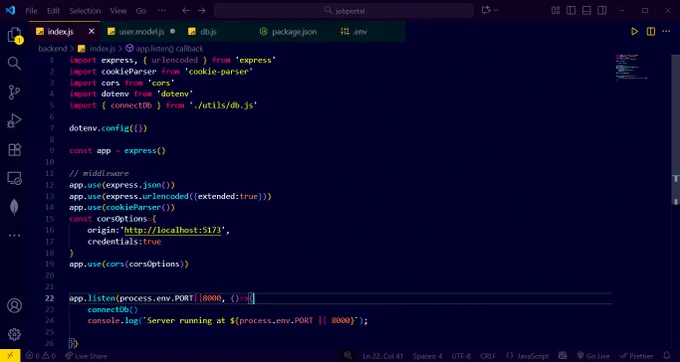680x362 pixels.
Task: Open the Copilot chat icon in title bar
Action: [x=486, y=10]
